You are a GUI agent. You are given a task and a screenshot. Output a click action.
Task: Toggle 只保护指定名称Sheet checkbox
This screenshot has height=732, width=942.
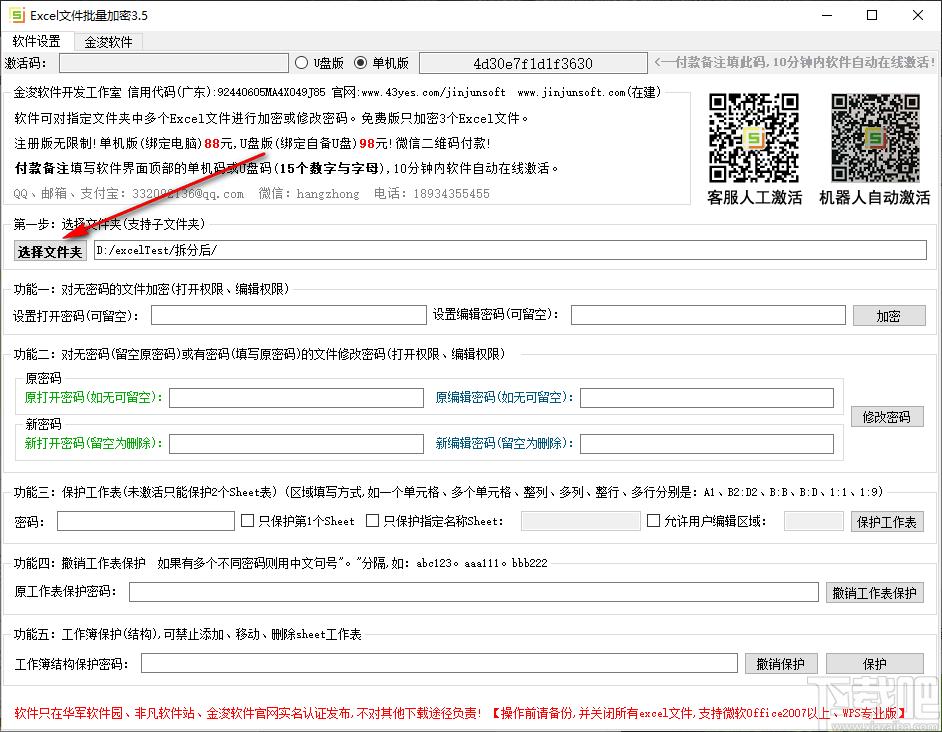pos(372,520)
